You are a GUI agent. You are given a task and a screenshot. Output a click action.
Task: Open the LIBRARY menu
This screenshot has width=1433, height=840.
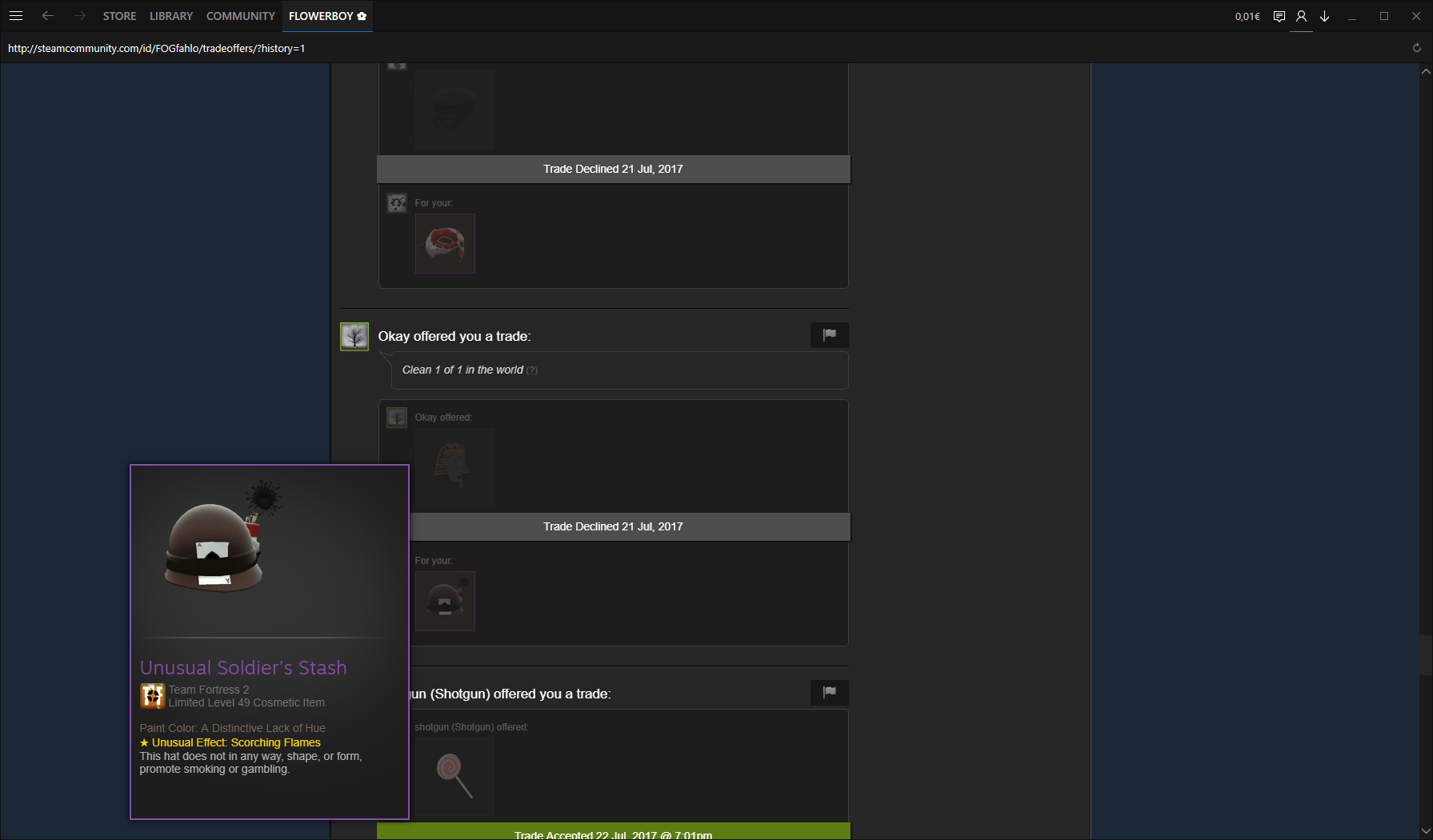coord(171,16)
